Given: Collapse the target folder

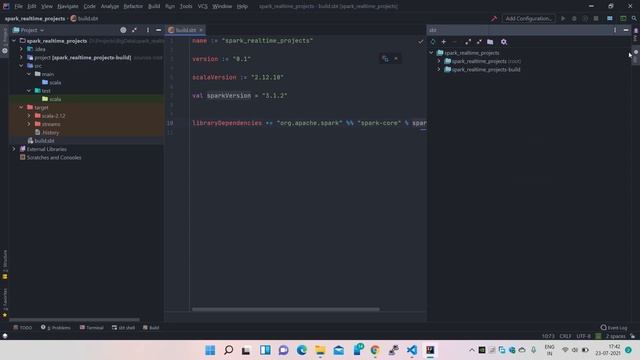Looking at the screenshot, I should coord(22,107).
